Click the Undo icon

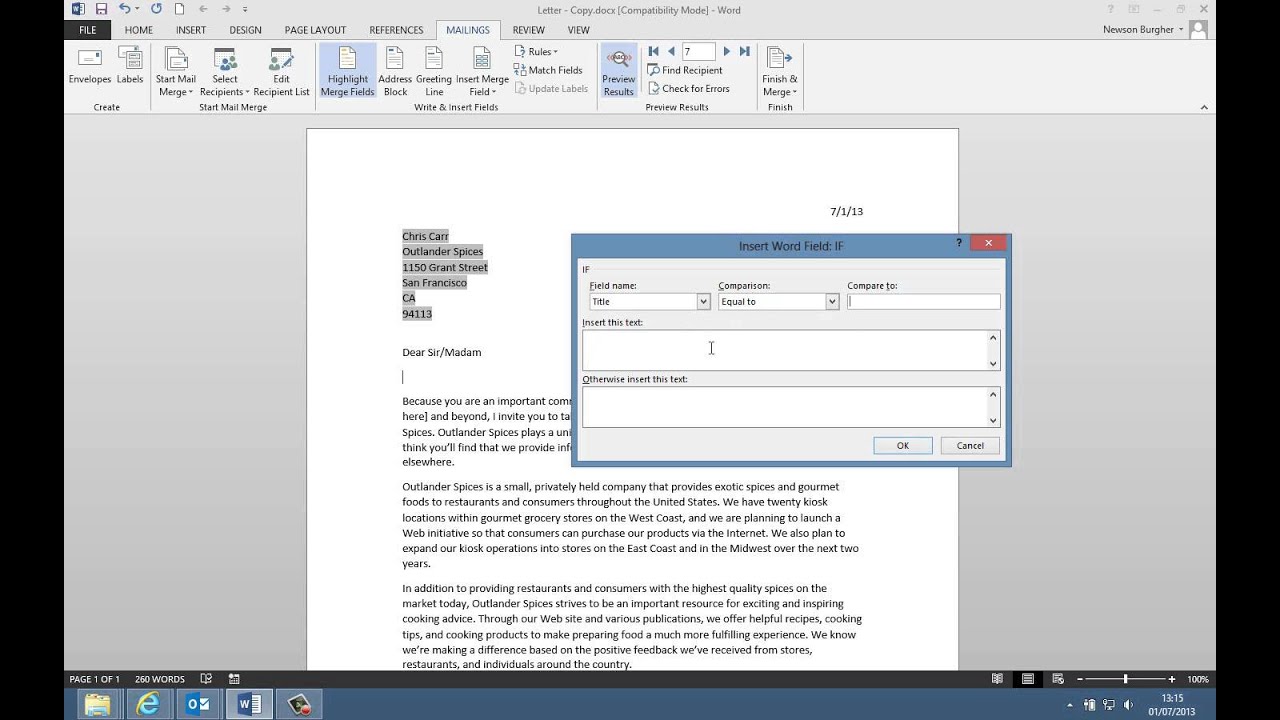point(124,9)
